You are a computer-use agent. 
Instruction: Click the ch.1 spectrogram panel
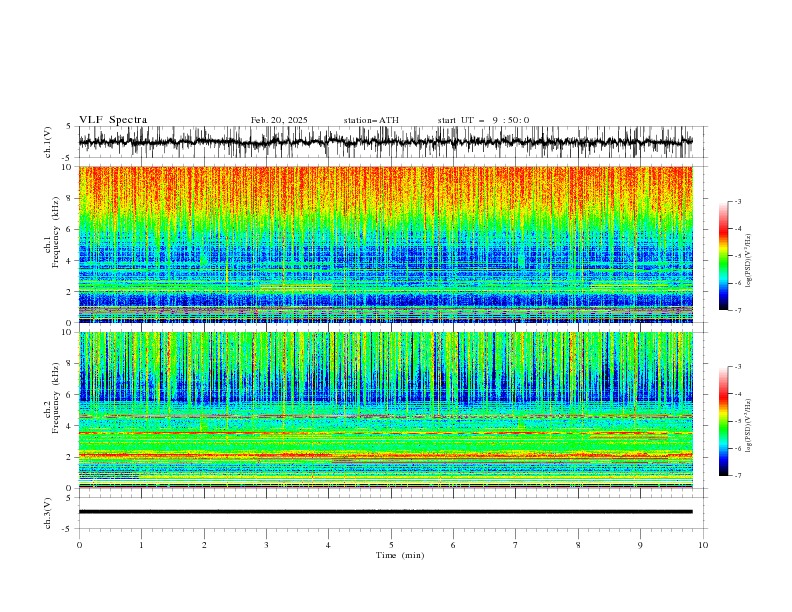tap(385, 244)
